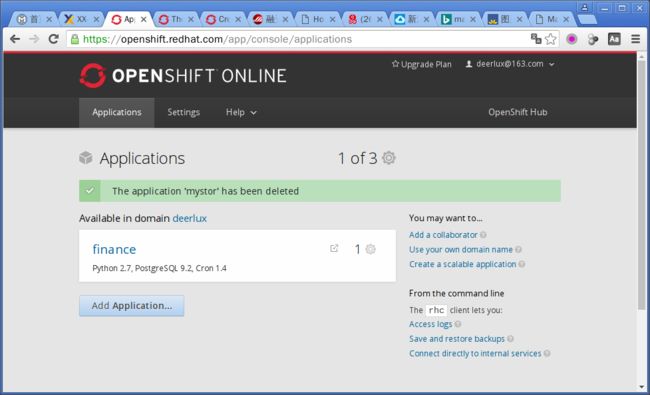
Task: Click help icon beside Connect directly to internal services
Action: (x=547, y=354)
